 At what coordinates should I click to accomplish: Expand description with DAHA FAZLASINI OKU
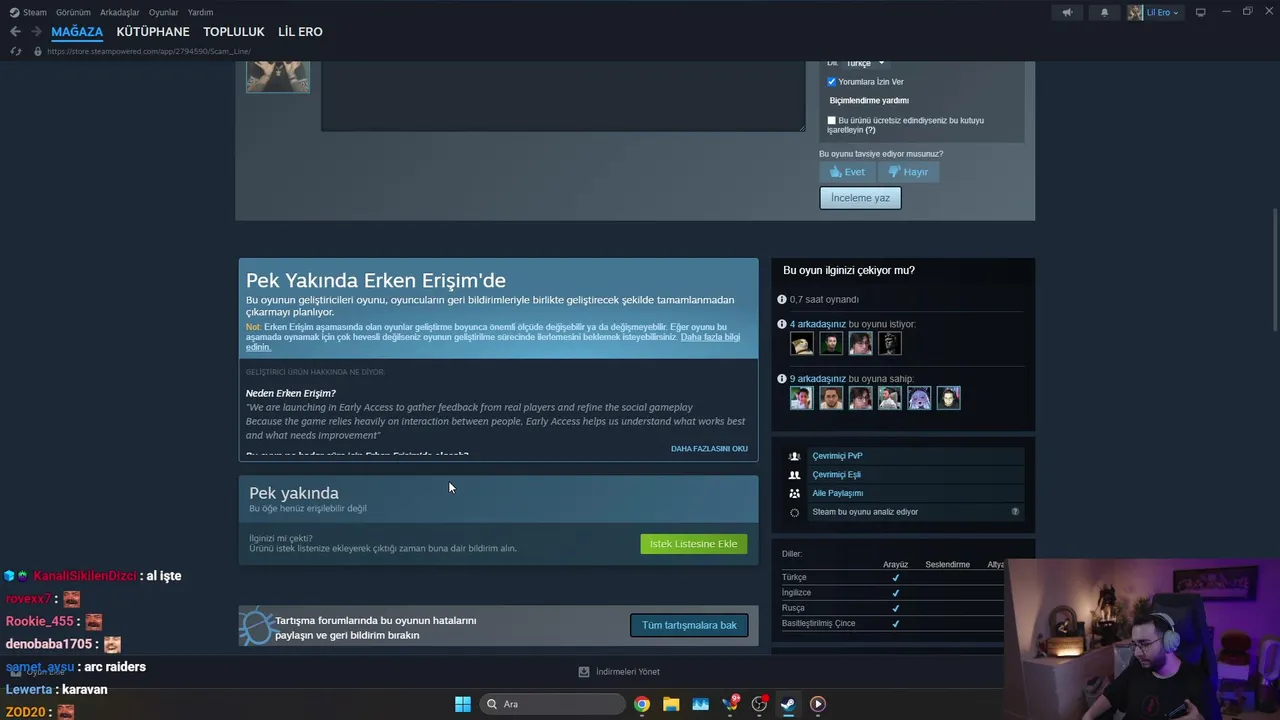(709, 449)
